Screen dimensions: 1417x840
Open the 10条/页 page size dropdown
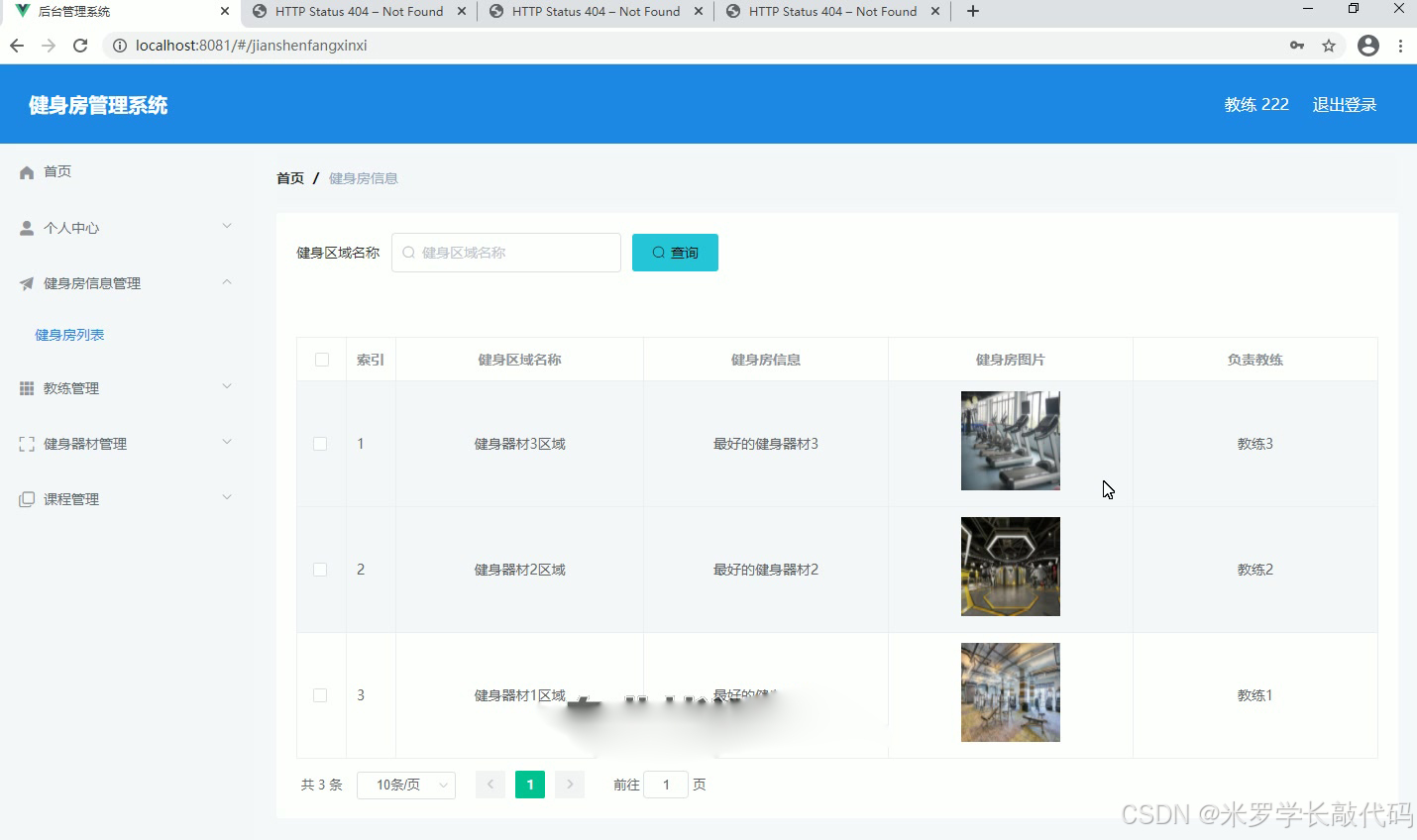(406, 784)
